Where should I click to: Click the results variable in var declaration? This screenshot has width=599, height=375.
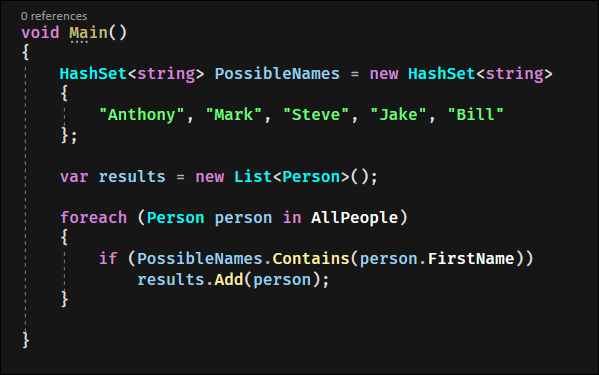coord(132,177)
